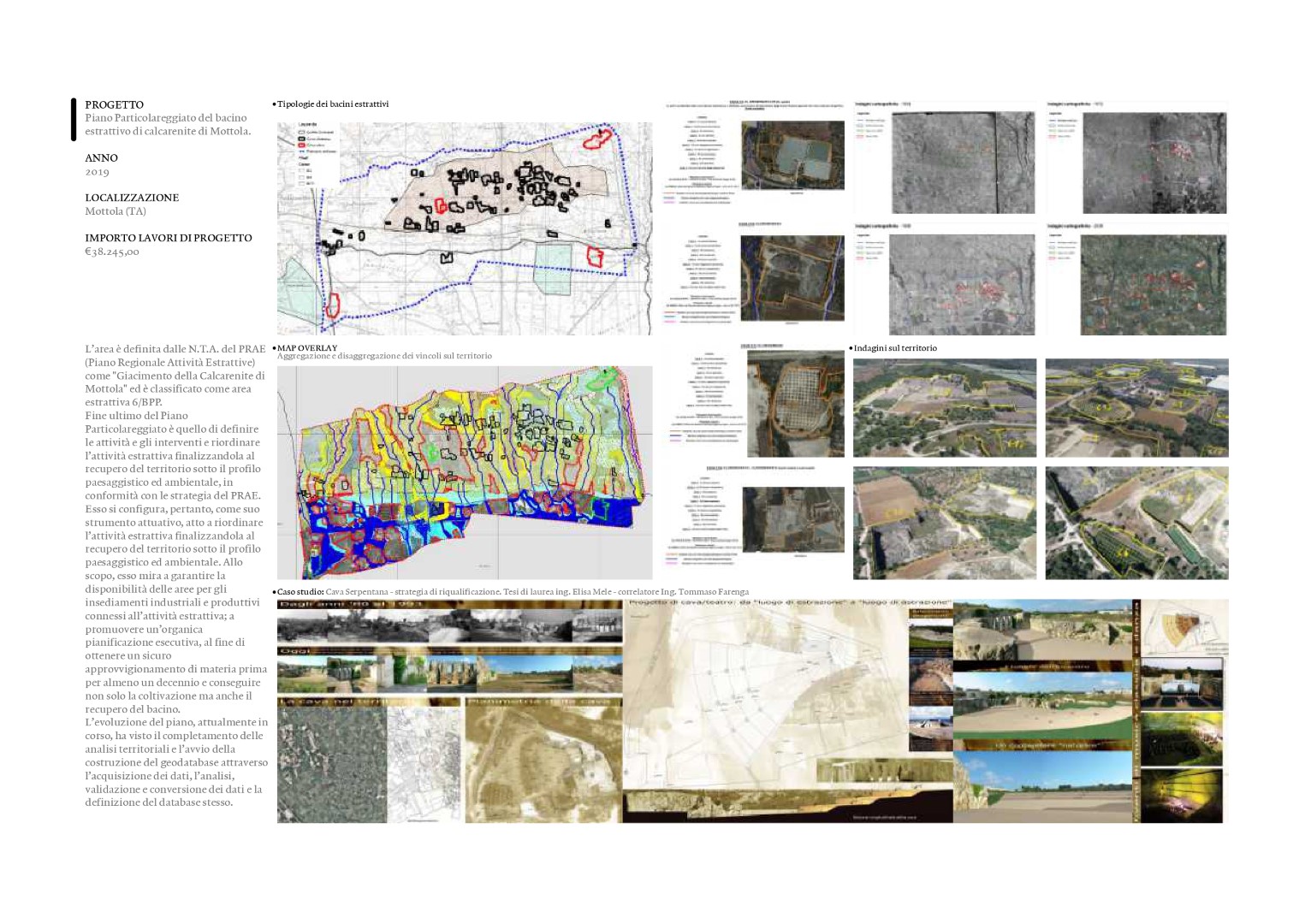Click the 'Planimetria della cava' banner

543,702
